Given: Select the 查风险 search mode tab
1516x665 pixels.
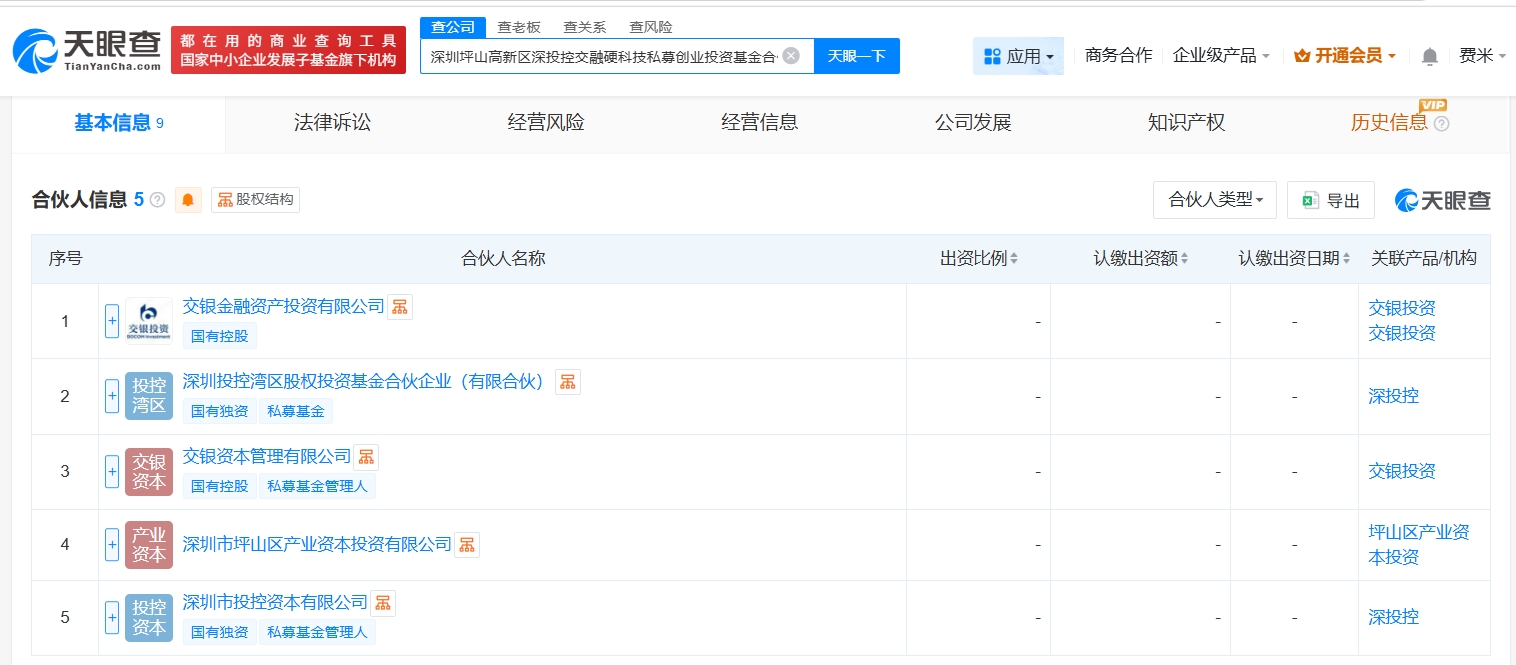Looking at the screenshot, I should coord(651,27).
